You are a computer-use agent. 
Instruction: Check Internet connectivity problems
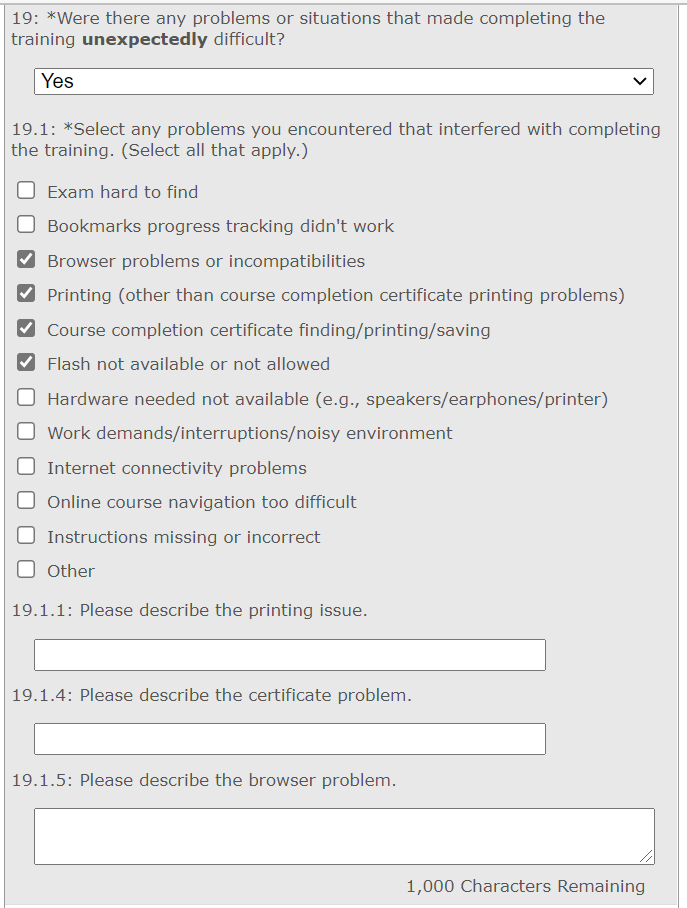(26, 467)
